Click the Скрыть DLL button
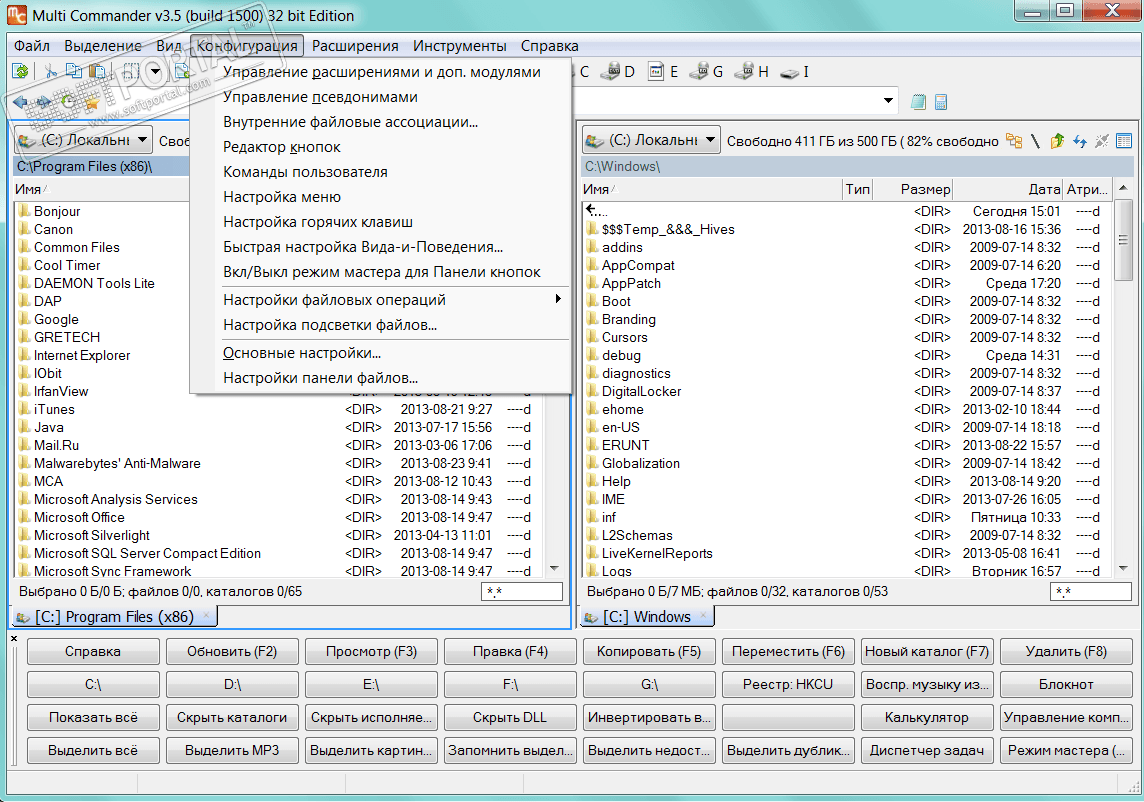1144x802 pixels. pyautogui.click(x=510, y=717)
